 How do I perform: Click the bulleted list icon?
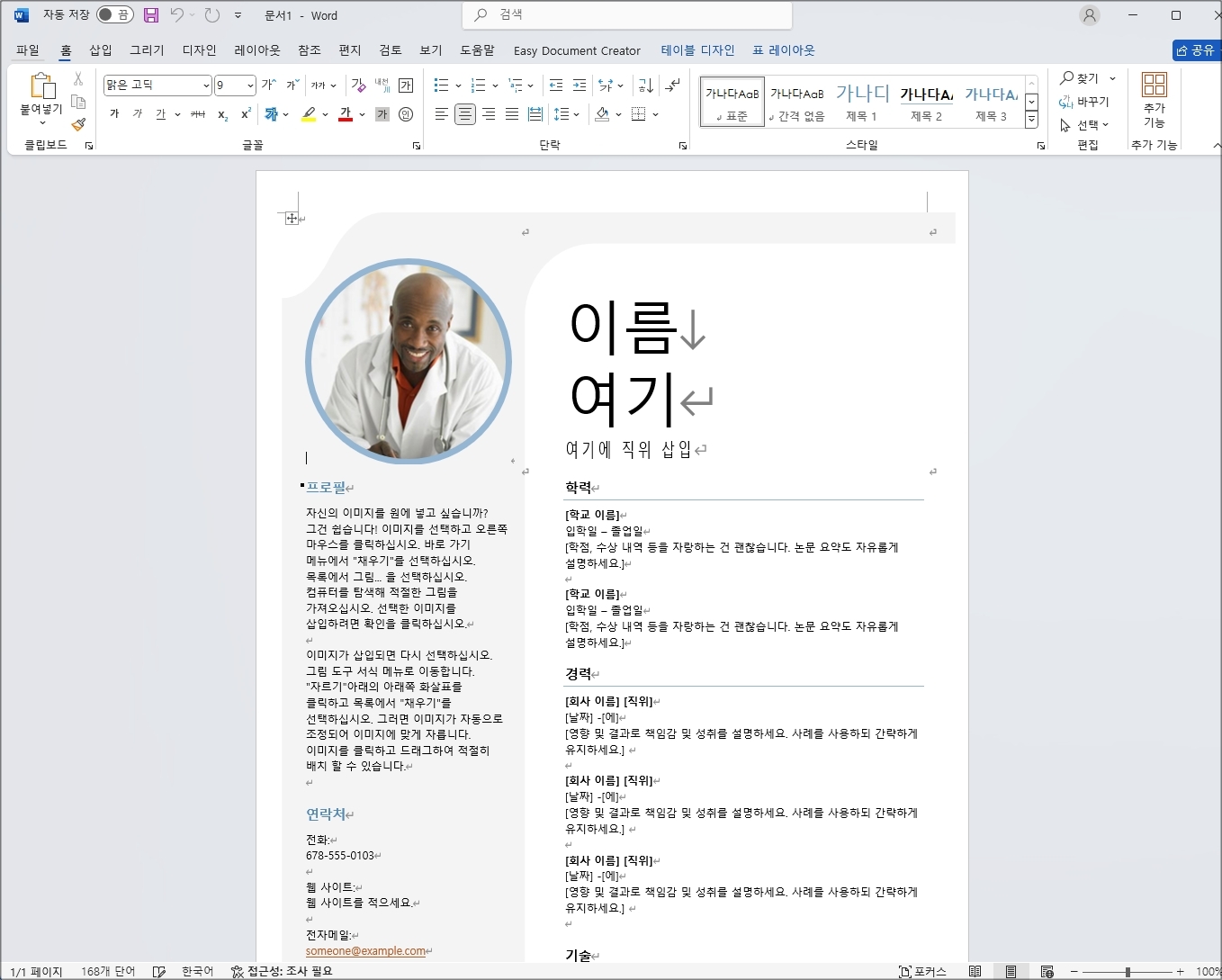441,85
